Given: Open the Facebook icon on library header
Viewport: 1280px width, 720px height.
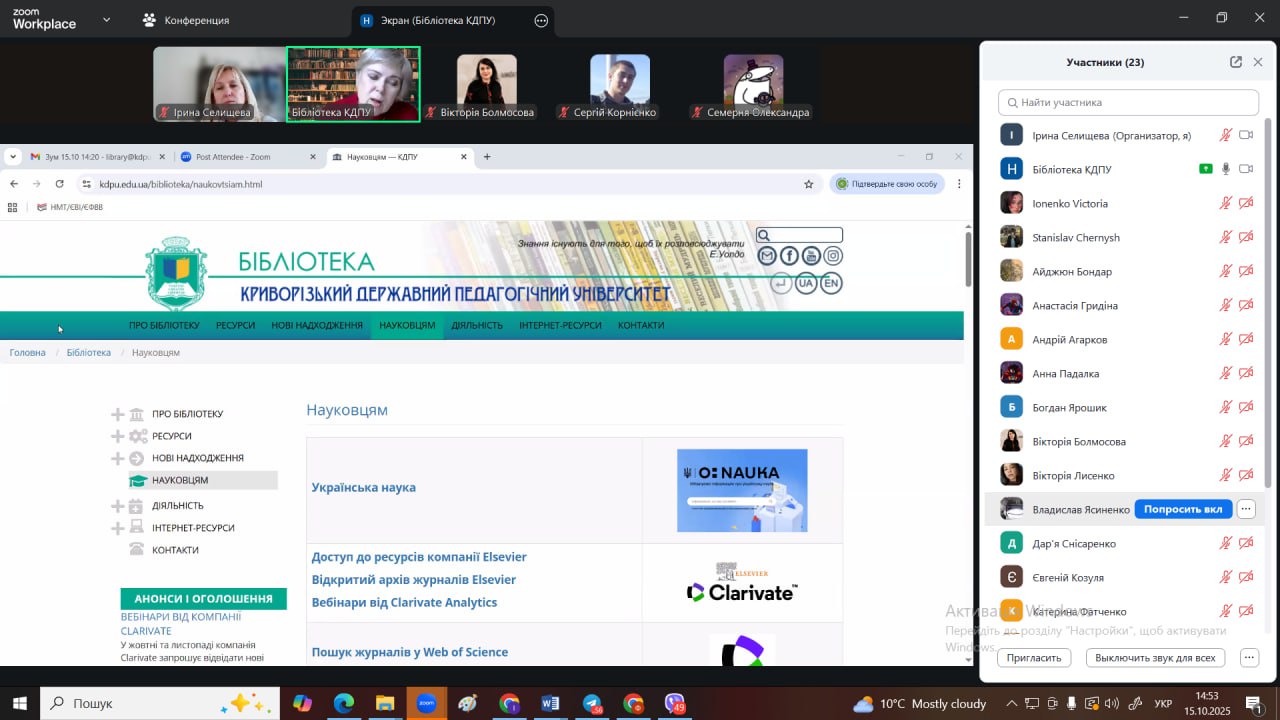Looking at the screenshot, I should [x=789, y=256].
